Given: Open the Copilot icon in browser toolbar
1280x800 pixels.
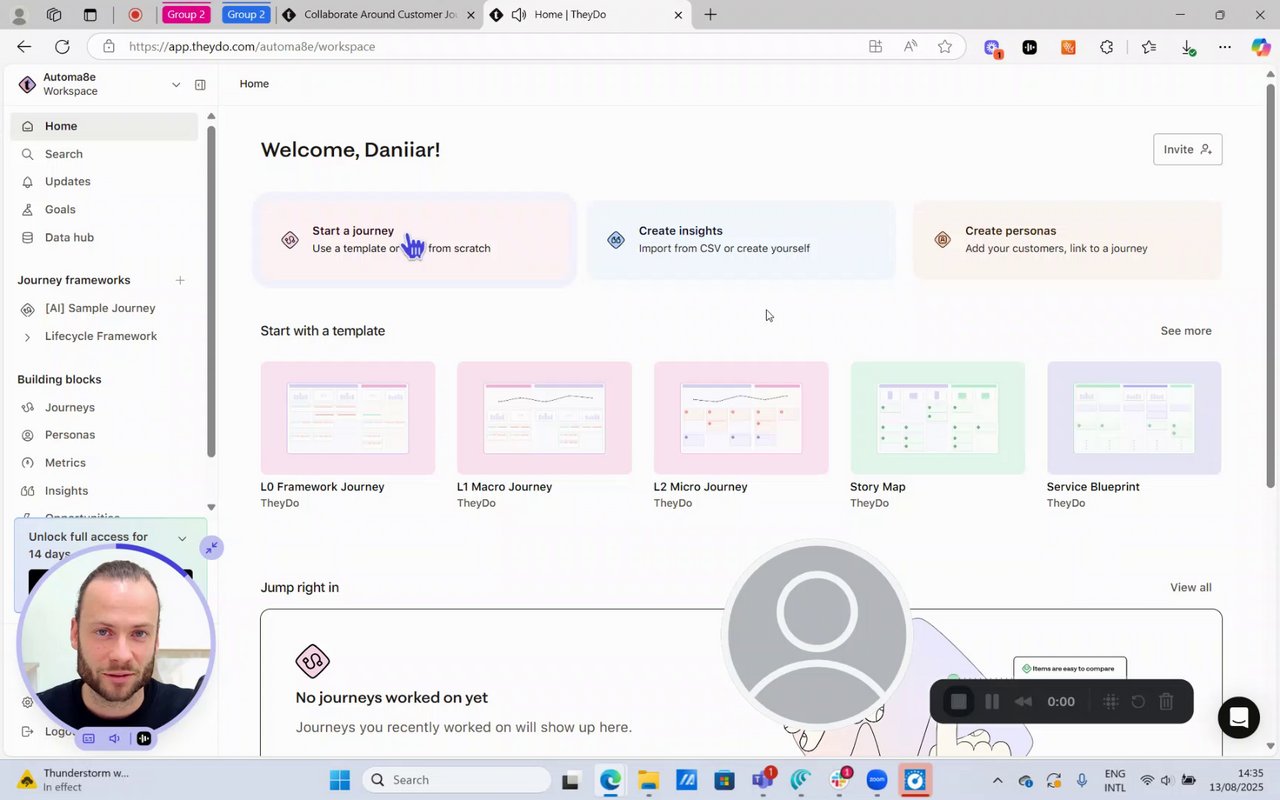Looking at the screenshot, I should click(x=1261, y=47).
